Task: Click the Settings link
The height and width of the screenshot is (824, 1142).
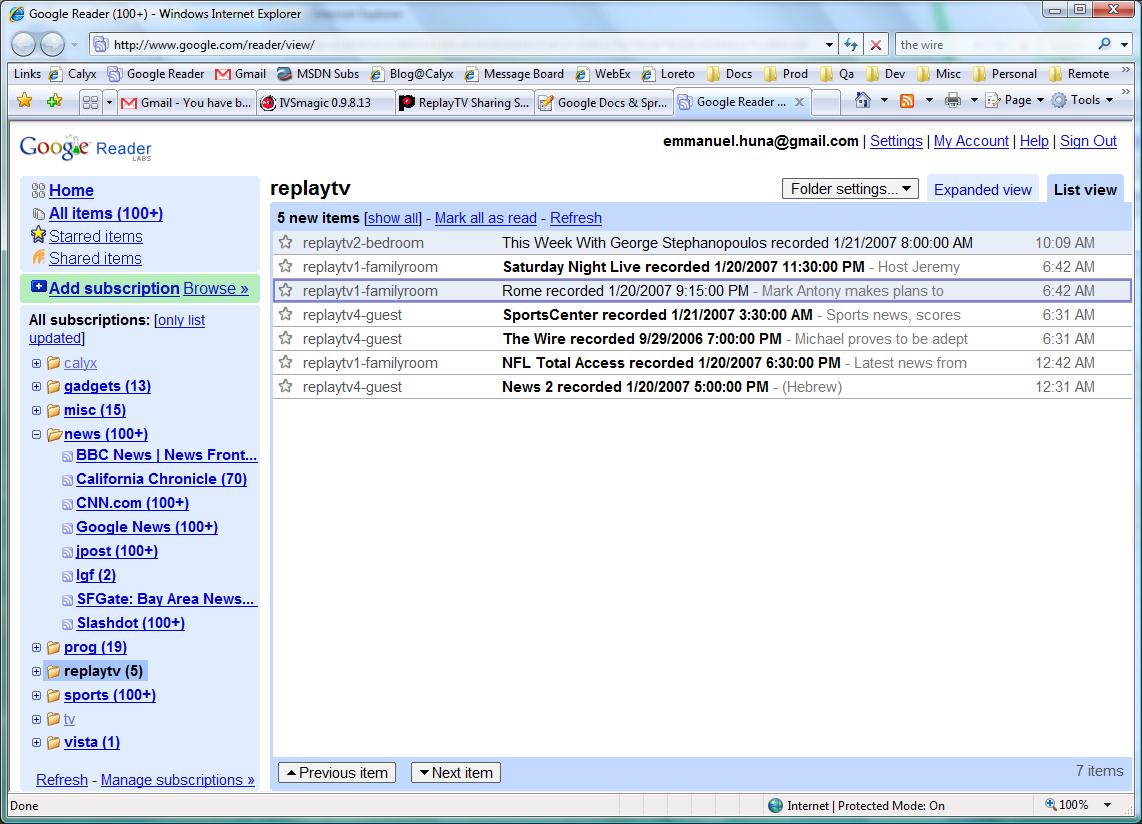Action: point(896,141)
